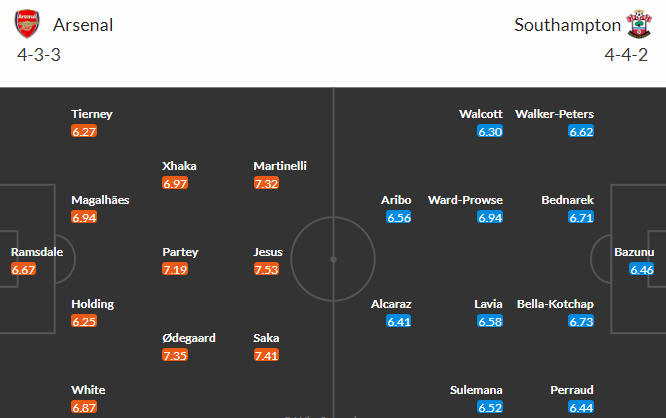Click the Southampton club crest icon
Viewport: 666px width, 418px height.
(639, 24)
